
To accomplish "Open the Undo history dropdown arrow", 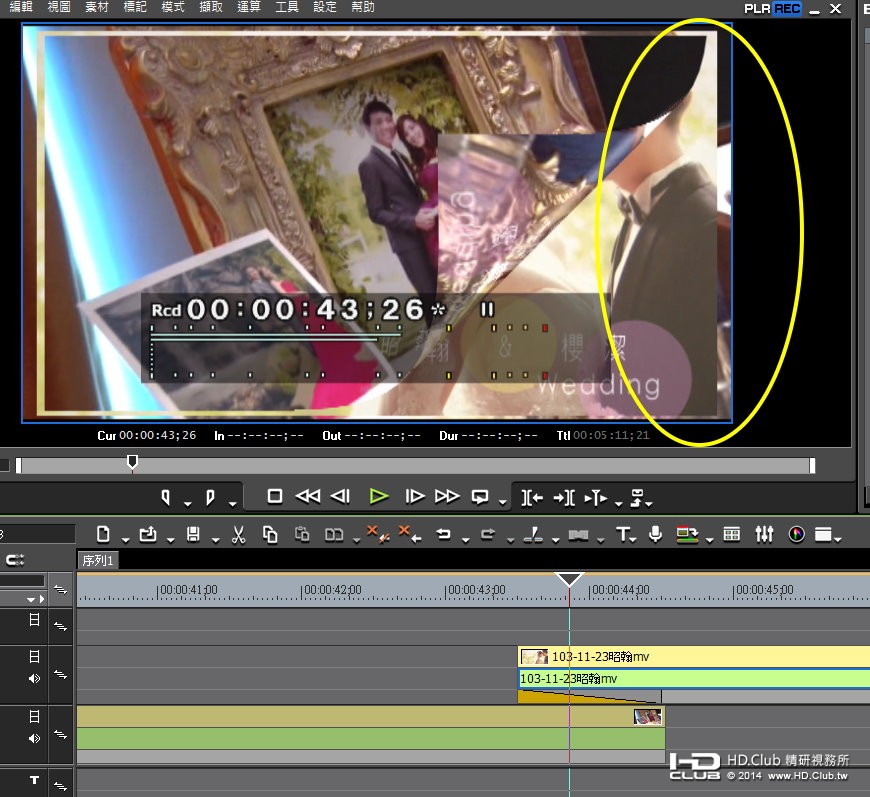I will coord(466,539).
